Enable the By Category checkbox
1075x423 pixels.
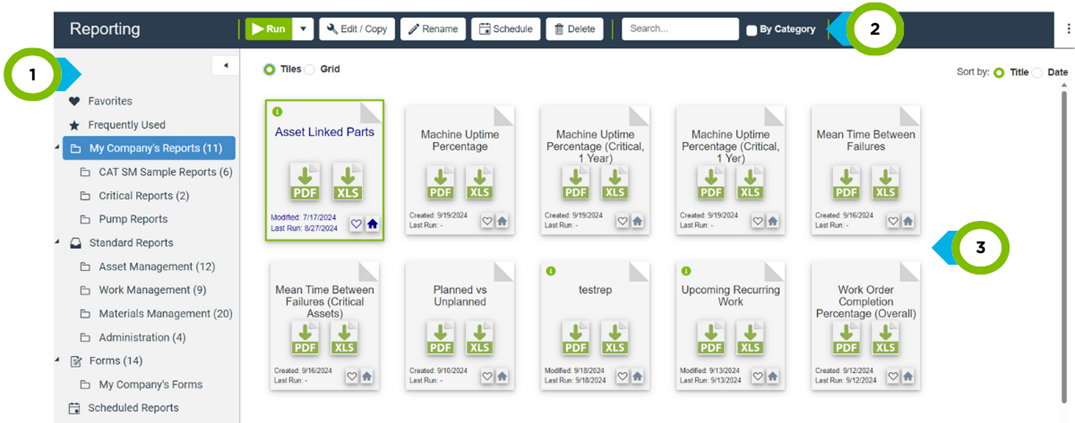click(x=751, y=30)
